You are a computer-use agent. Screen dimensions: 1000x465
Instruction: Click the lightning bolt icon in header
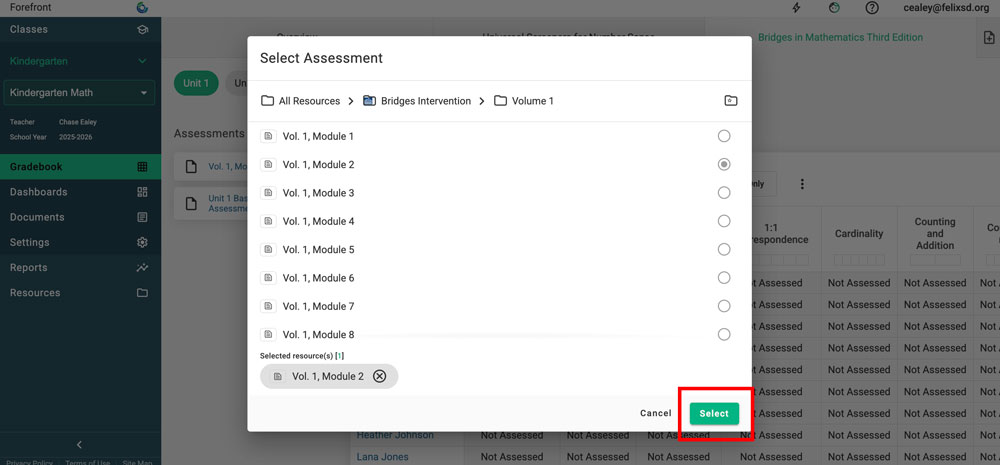(796, 8)
